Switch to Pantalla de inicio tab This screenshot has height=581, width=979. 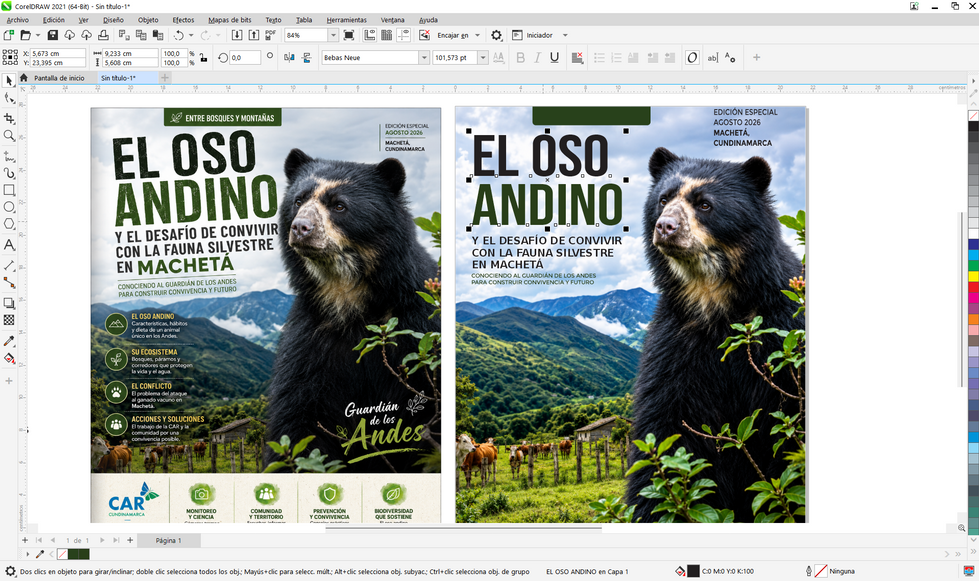59,78
